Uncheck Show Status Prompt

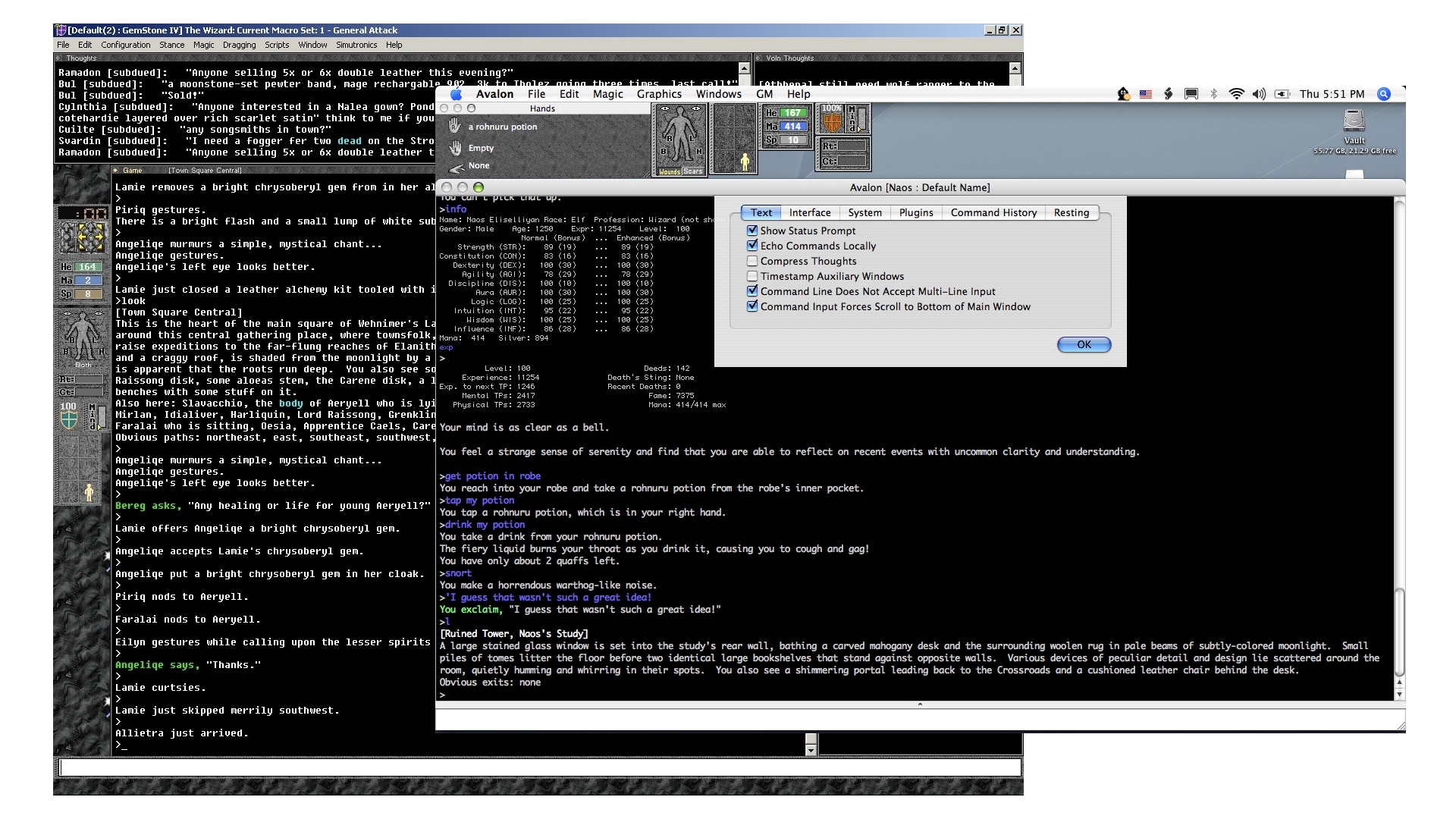(752, 231)
